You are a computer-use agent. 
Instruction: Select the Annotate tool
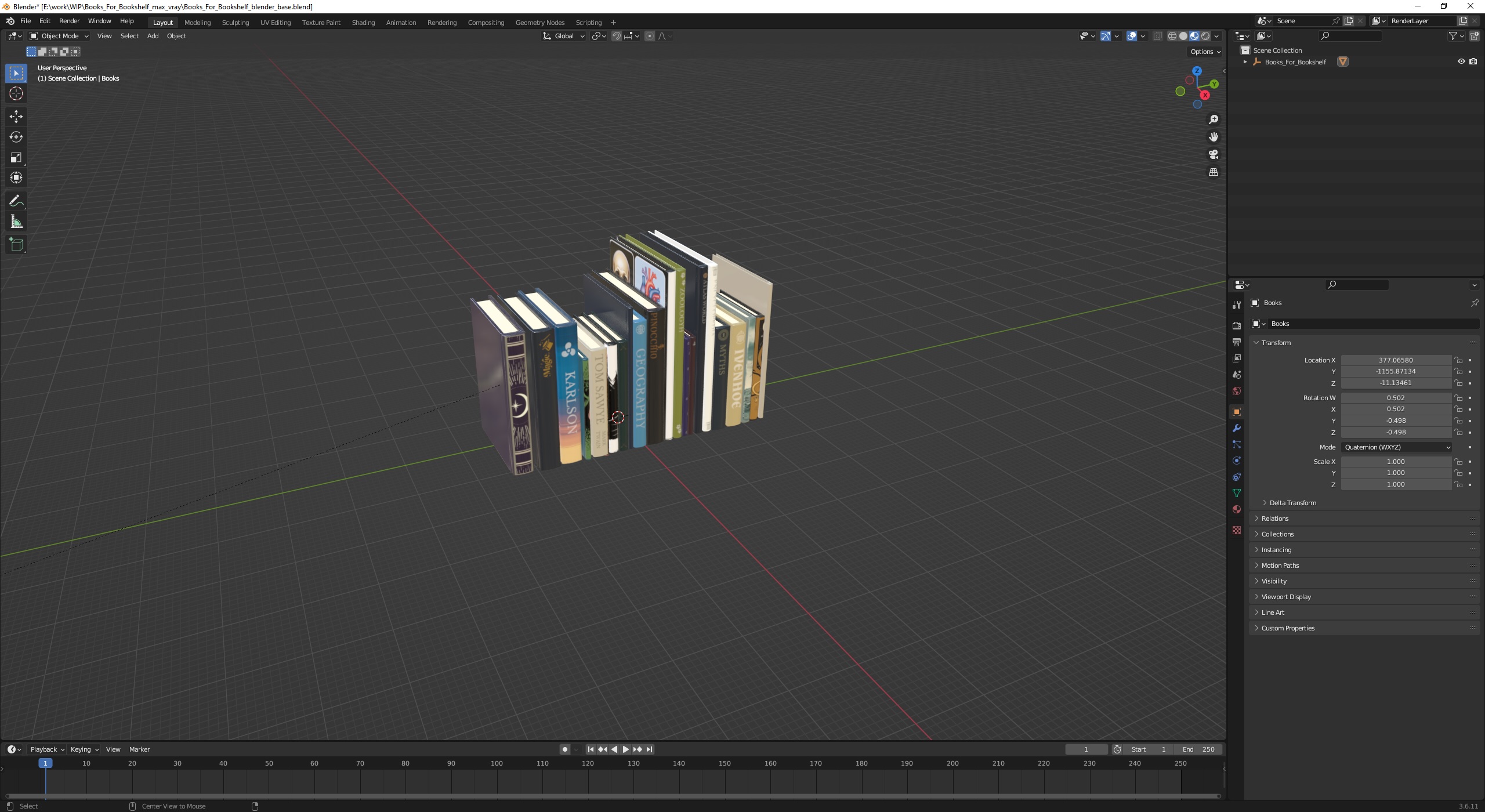point(16,201)
